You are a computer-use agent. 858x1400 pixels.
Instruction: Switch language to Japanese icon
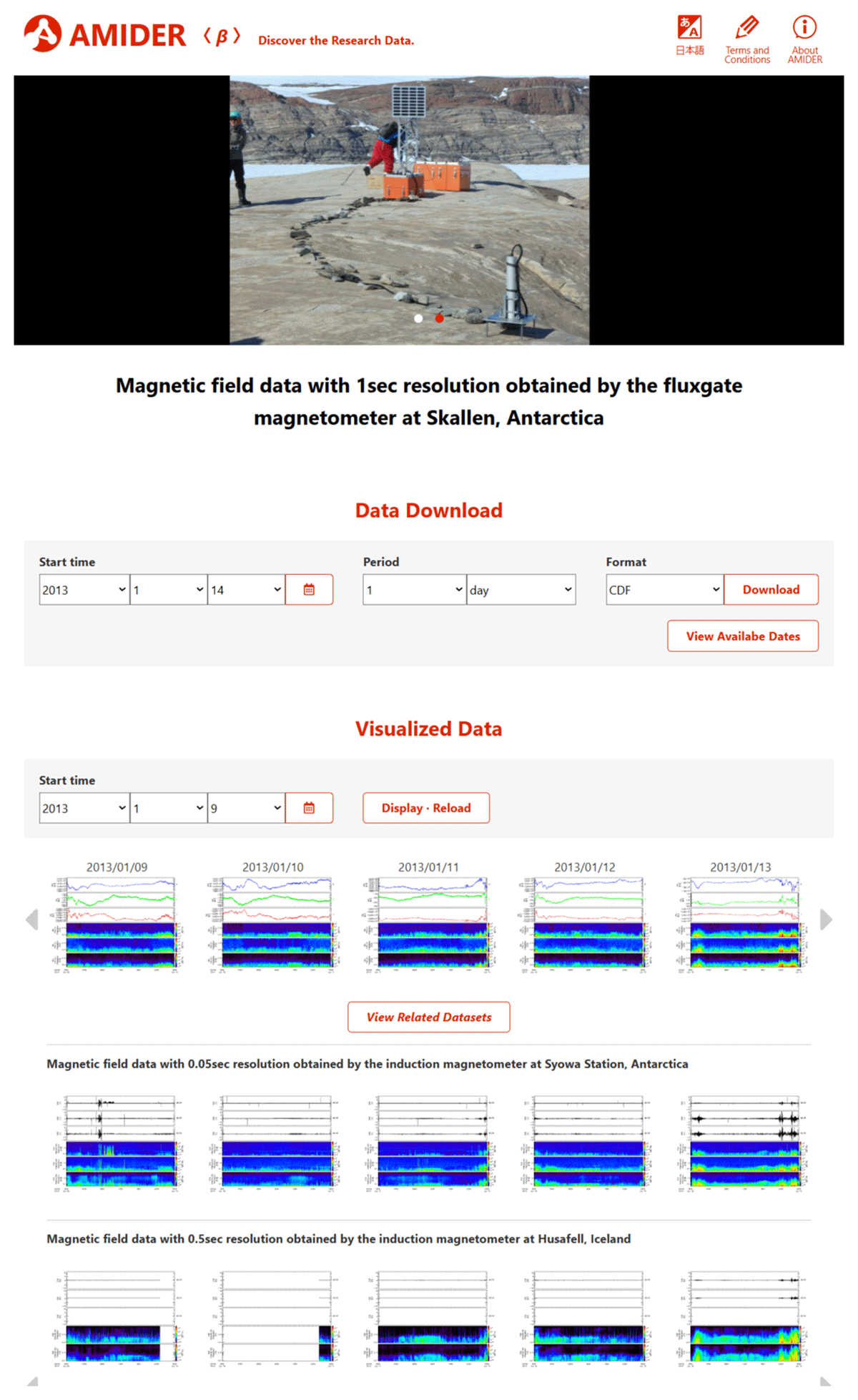coord(690,35)
